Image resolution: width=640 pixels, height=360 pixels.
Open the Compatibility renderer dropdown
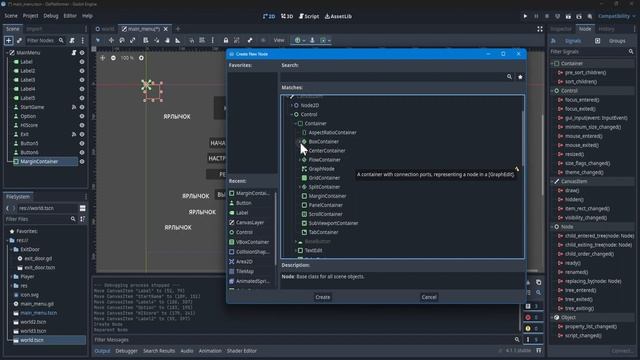point(616,16)
